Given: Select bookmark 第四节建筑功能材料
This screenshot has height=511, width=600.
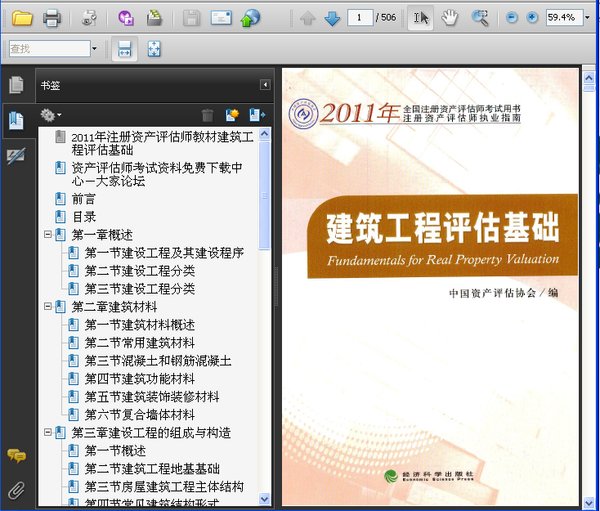Looking at the screenshot, I should click(x=140, y=379).
